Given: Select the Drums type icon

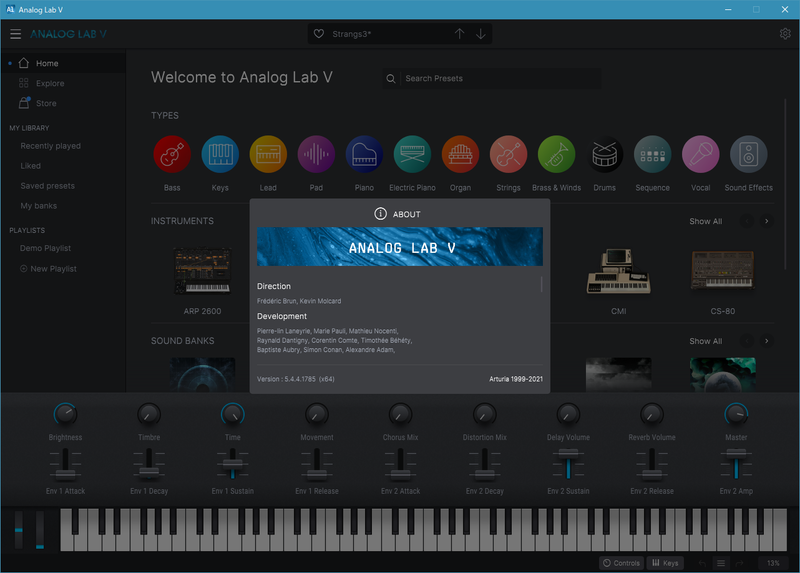Looking at the screenshot, I should tap(604, 154).
